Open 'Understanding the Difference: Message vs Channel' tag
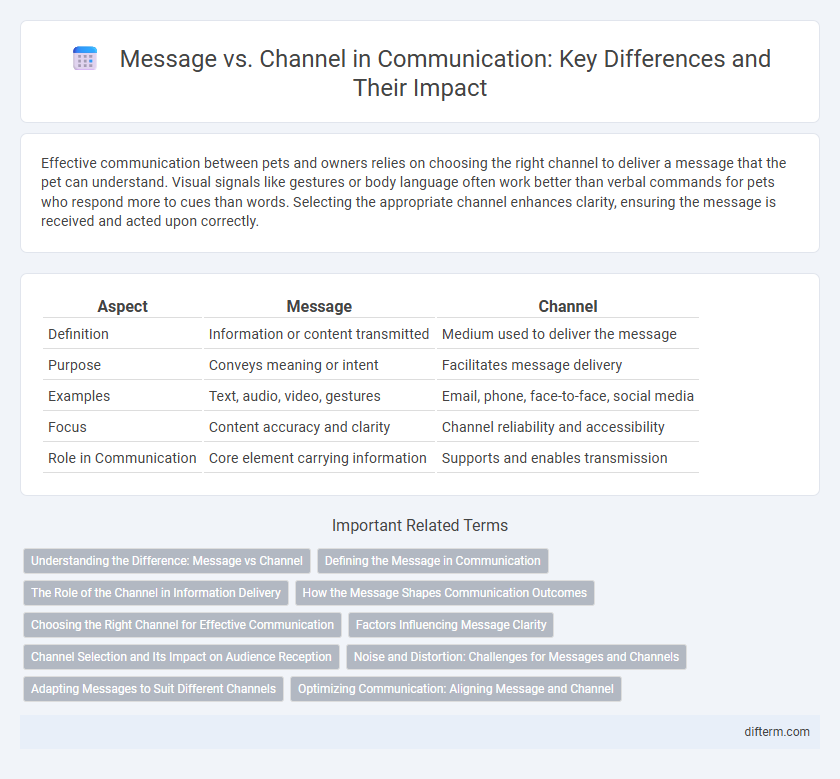840x779 pixels. click(x=167, y=561)
